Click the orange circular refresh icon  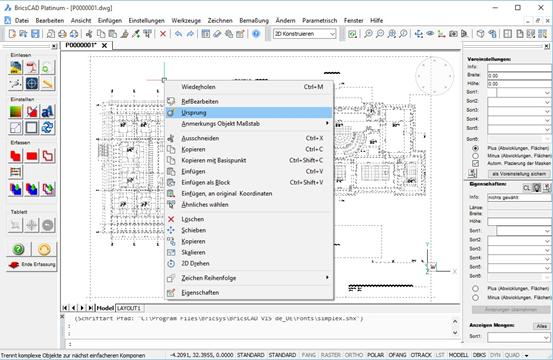[44, 249]
